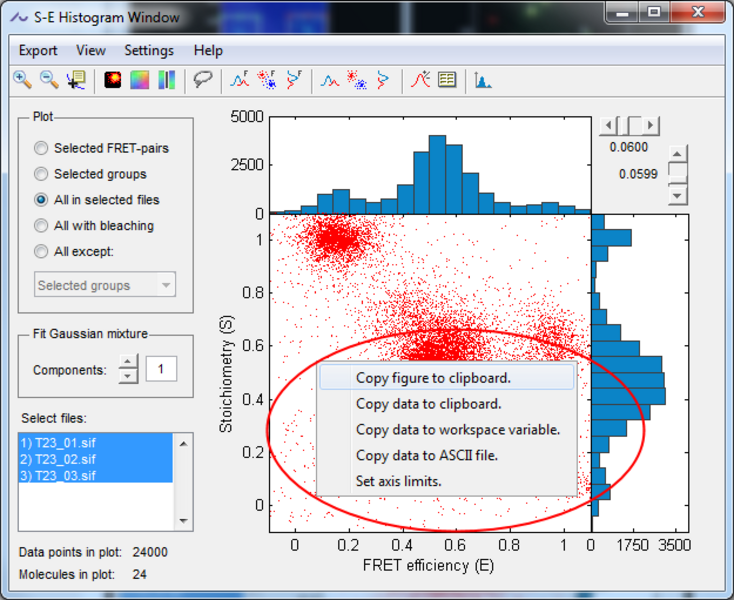This screenshot has width=734, height=600.
Task: Activate the data cursor tool
Action: click(76, 80)
